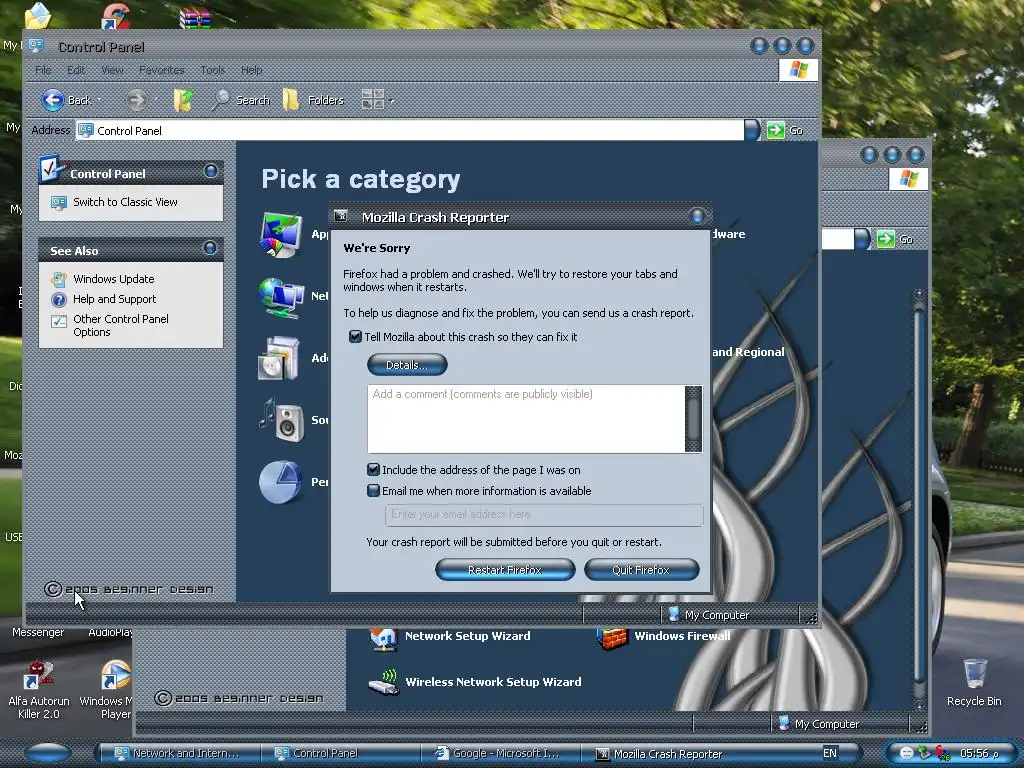Click Control Panel window title icon
Viewport: 1024px width, 768px height.
(x=36, y=45)
